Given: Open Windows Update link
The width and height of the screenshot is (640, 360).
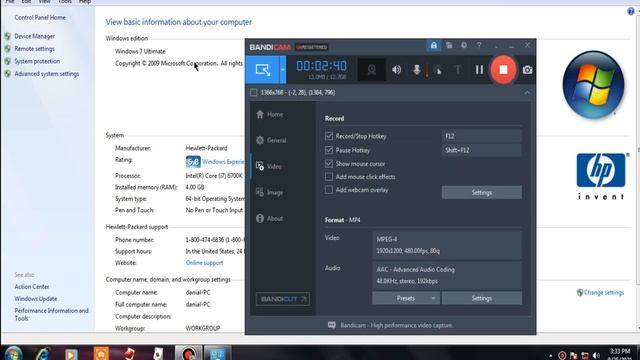Looking at the screenshot, I should [x=36, y=299].
